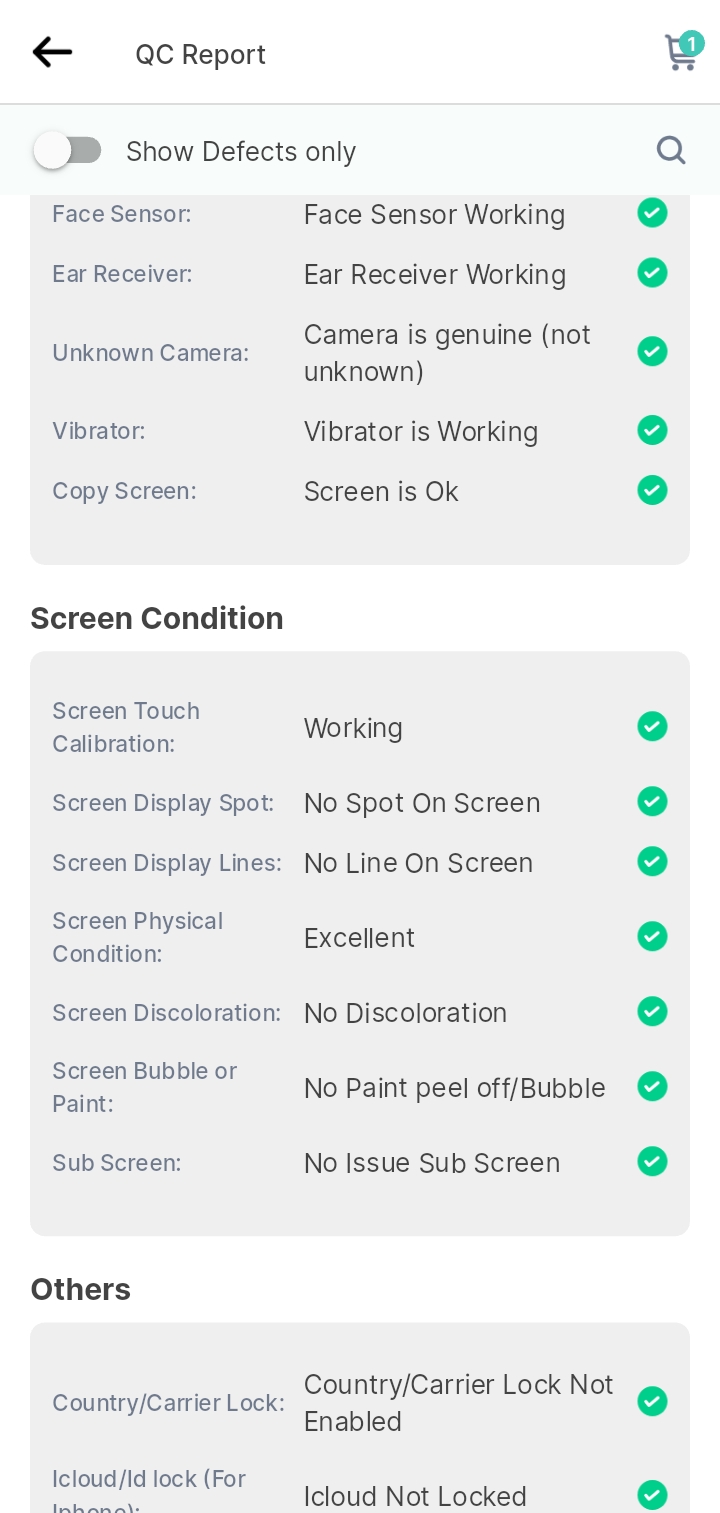This screenshot has height=1513, width=720.
Task: Go back using the arrow icon
Action: [52, 52]
